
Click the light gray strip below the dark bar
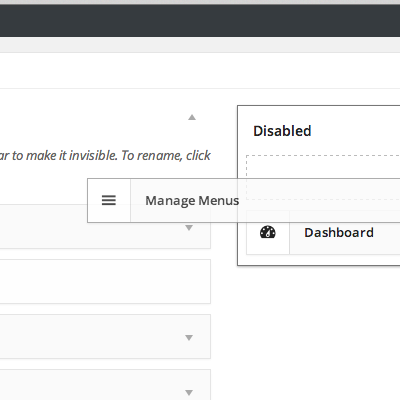click(x=200, y=45)
